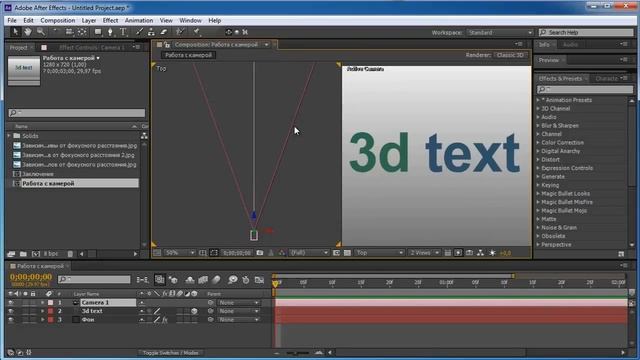Click the Graph Editor icon in timeline

coord(259,280)
